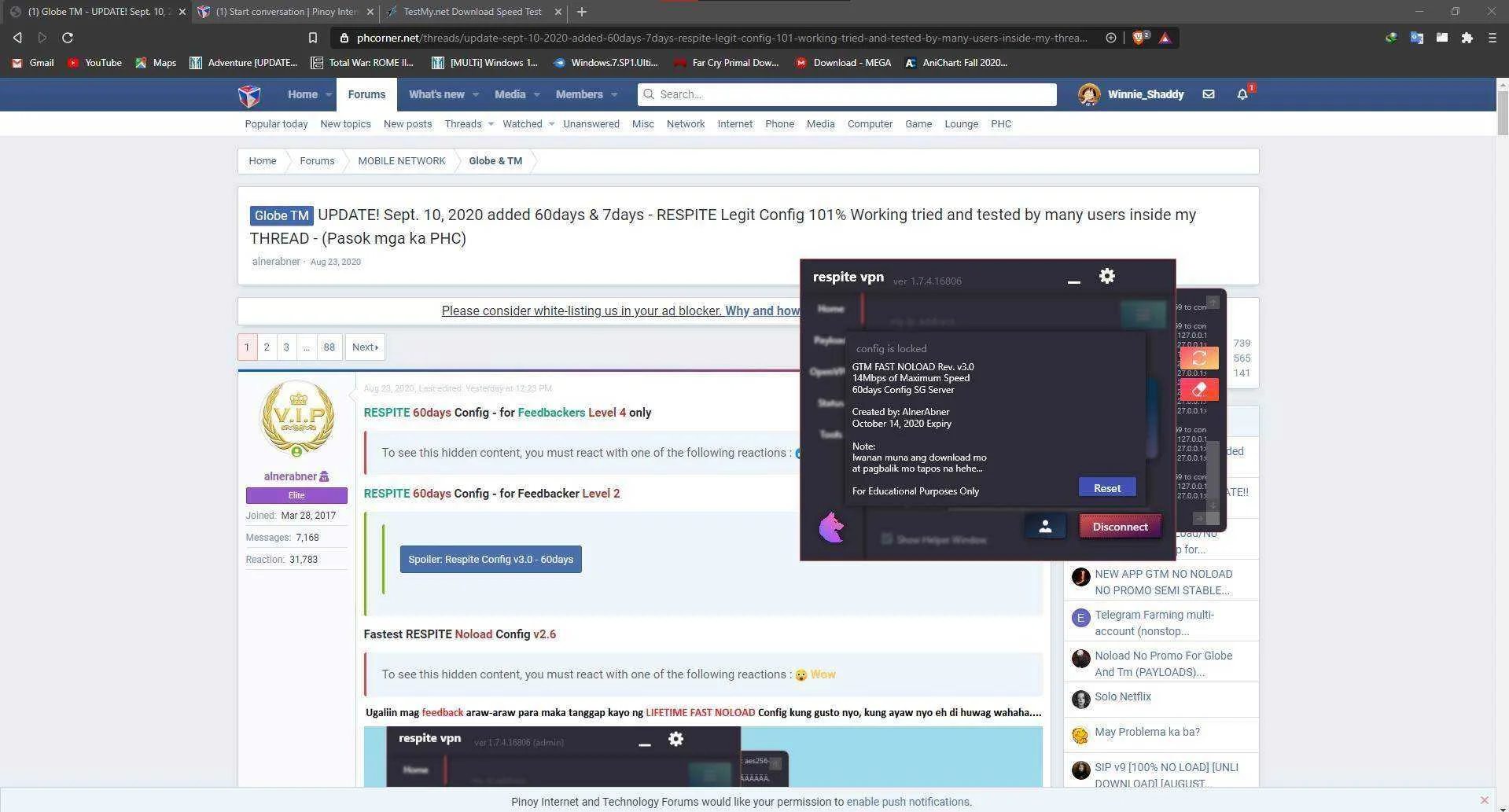Click the Reset button in respite vpn
Viewport: 1509px width, 812px height.
1106,488
